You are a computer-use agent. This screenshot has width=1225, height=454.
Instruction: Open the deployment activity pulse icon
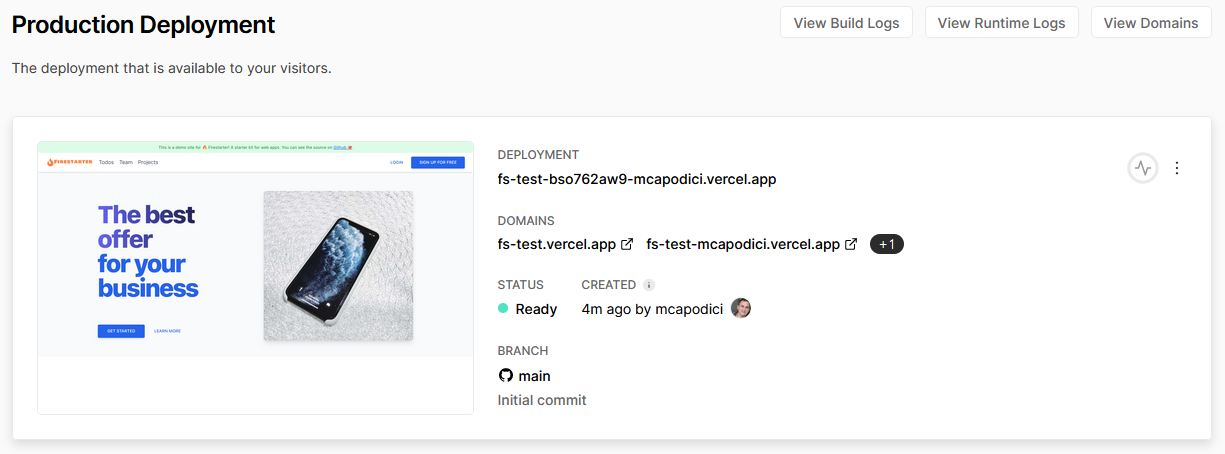[x=1143, y=168]
